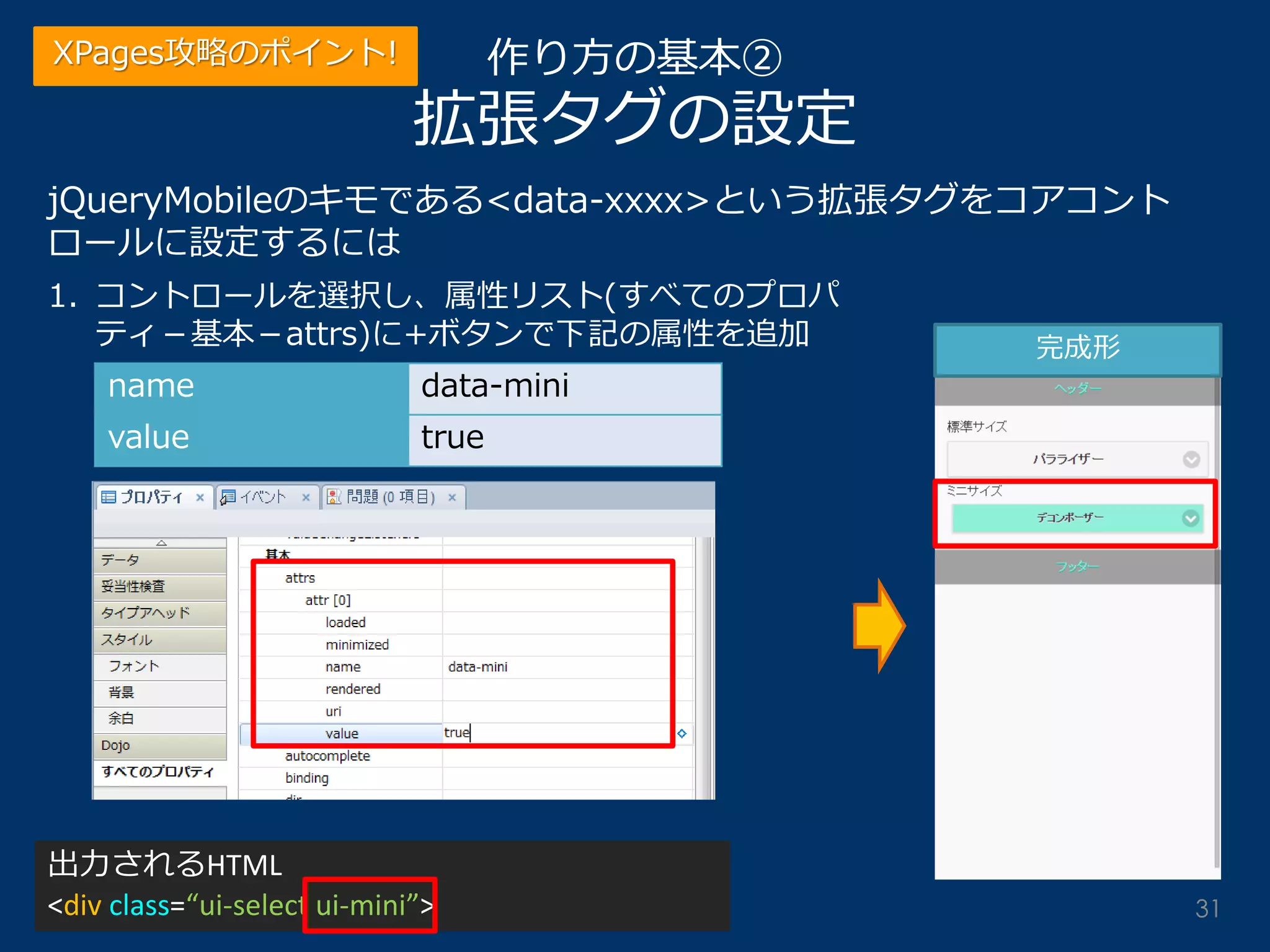This screenshot has height=952, width=1270.
Task: Open the パラライザー select dropdown
Action: [x=1078, y=459]
